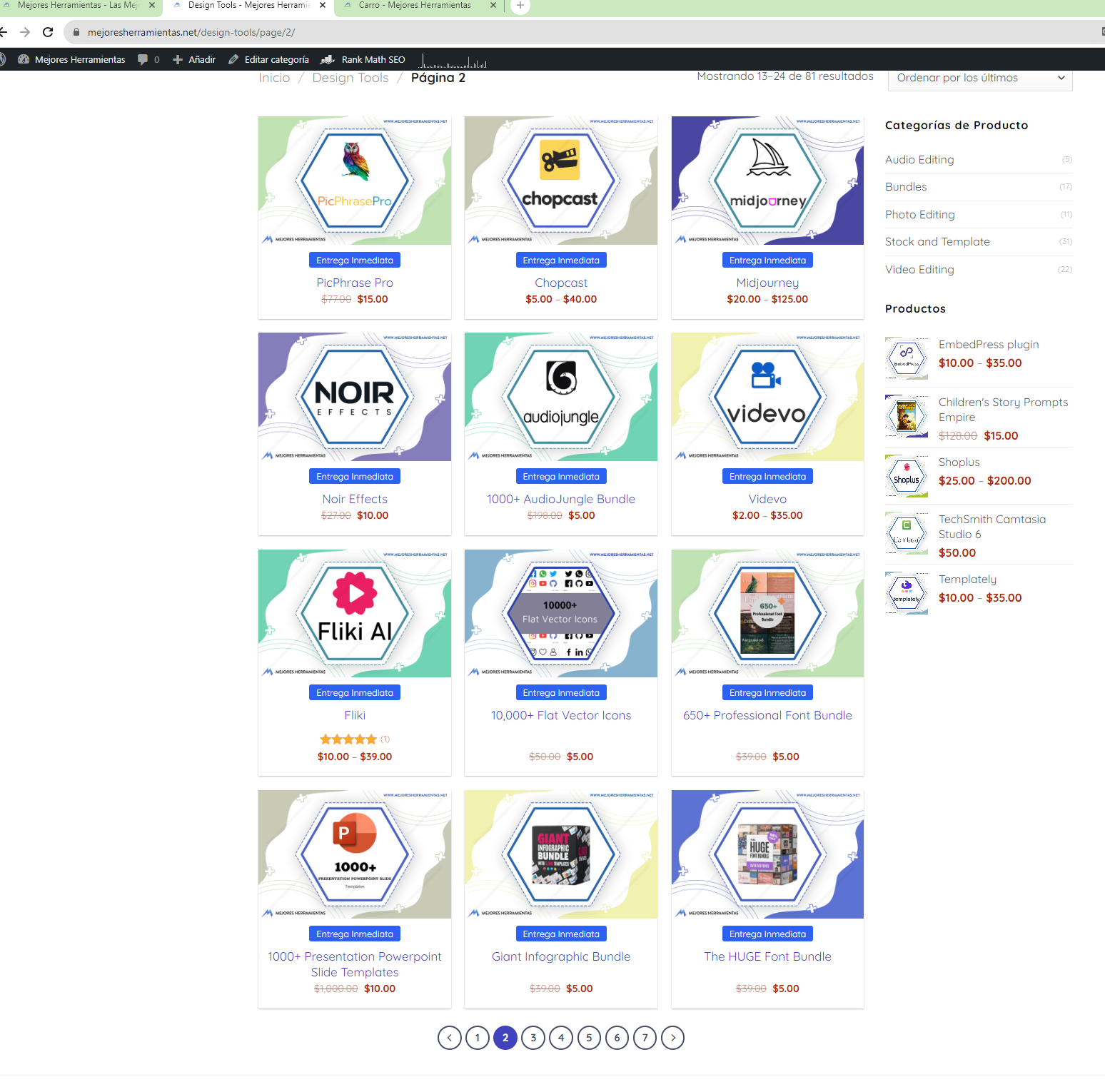Image resolution: width=1105 pixels, height=1092 pixels.
Task: Click TechSmith Camtasia Studio 6 link
Action: (x=992, y=527)
